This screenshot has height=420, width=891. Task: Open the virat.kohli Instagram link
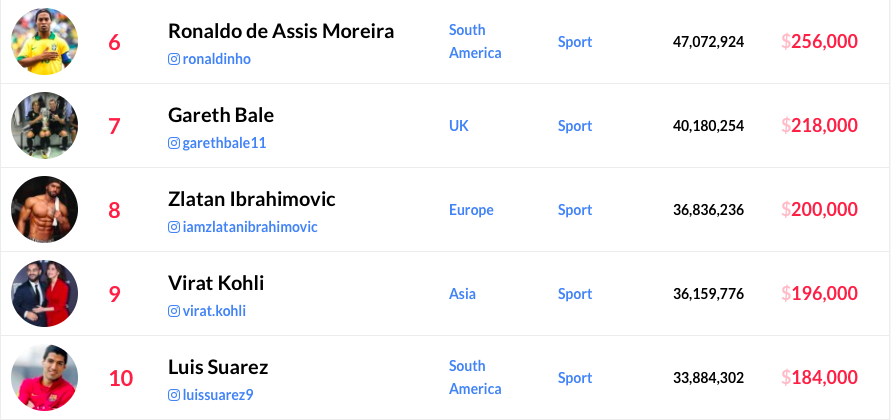(x=214, y=311)
